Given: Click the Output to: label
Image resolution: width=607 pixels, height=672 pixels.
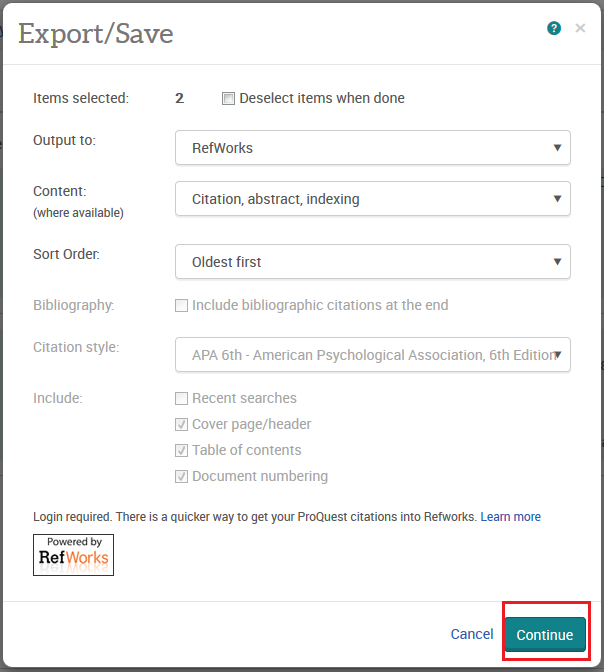Looking at the screenshot, I should click(x=65, y=140).
